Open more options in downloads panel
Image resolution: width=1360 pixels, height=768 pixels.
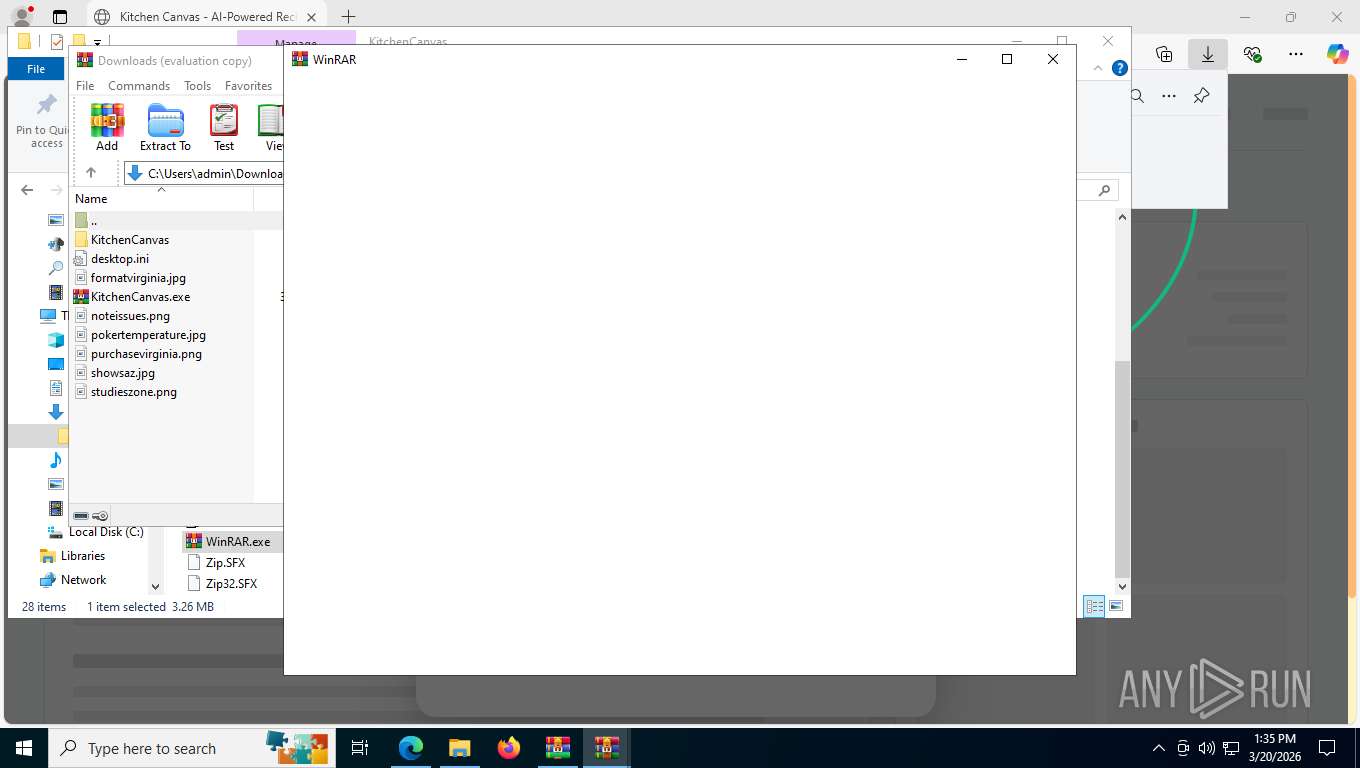coord(1169,96)
